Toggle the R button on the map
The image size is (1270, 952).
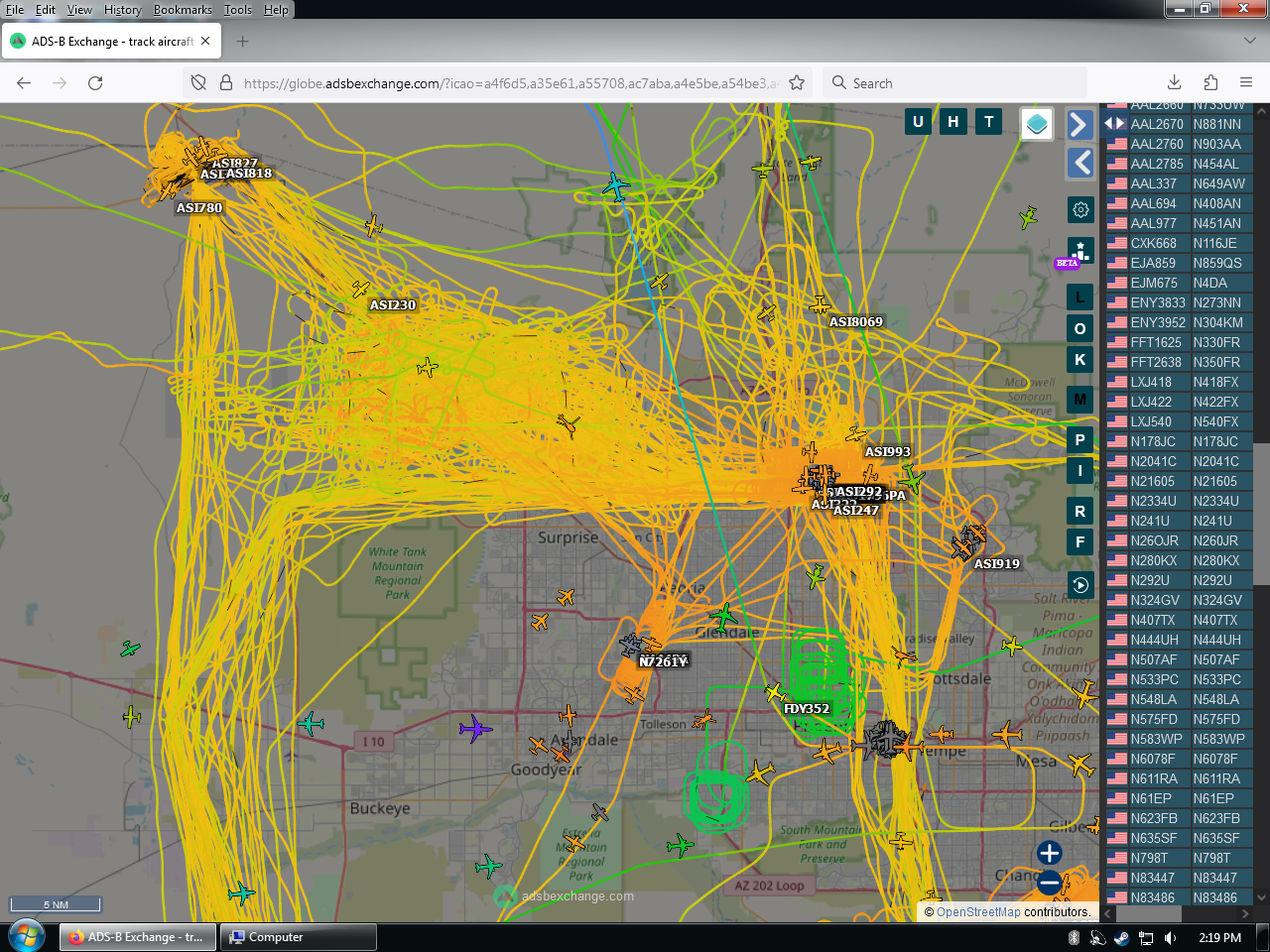coord(1080,512)
